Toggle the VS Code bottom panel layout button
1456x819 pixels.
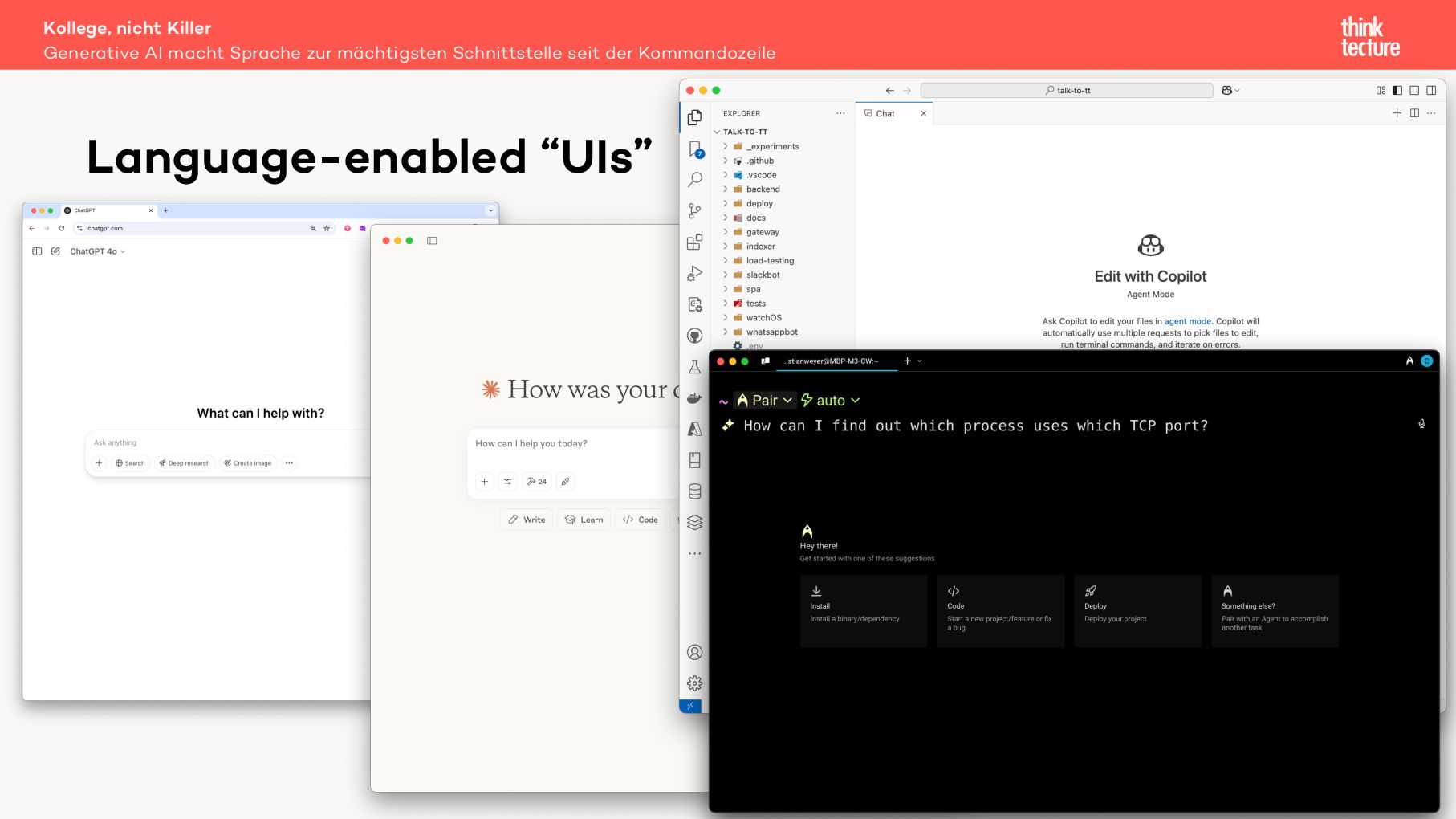click(x=1414, y=91)
